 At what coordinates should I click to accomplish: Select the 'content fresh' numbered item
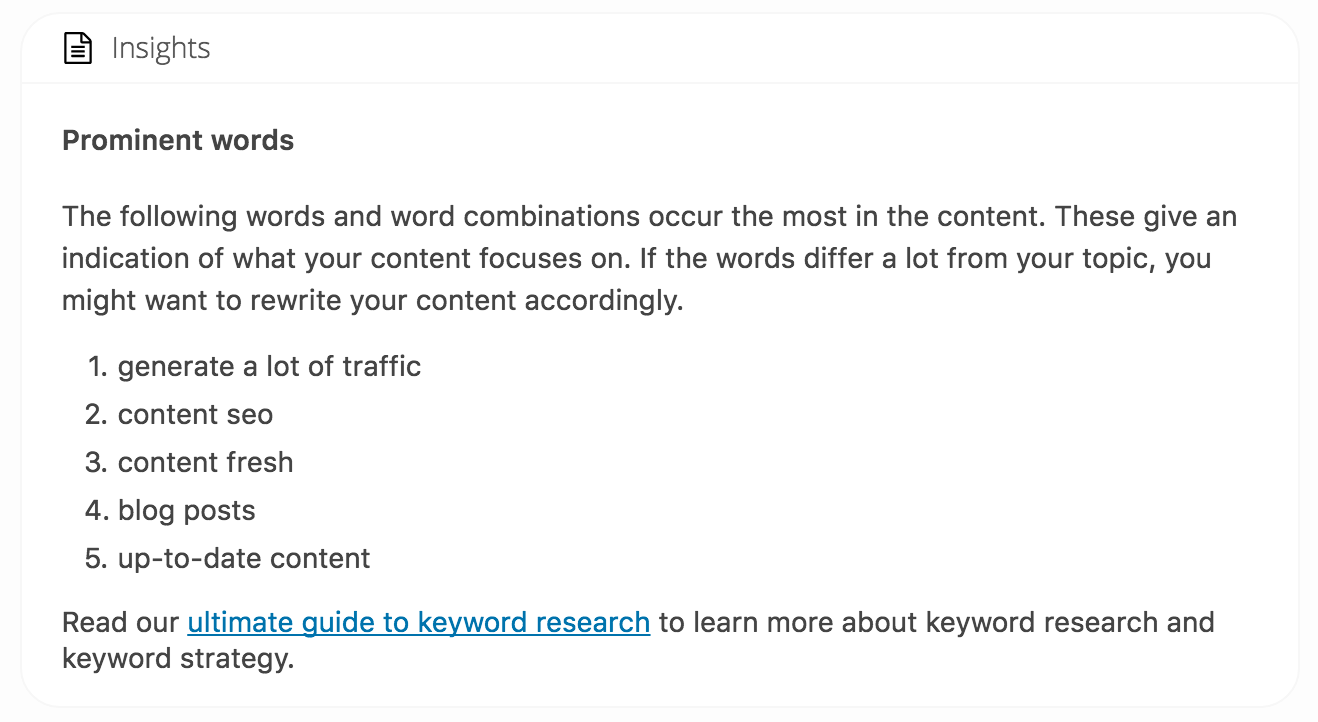205,462
